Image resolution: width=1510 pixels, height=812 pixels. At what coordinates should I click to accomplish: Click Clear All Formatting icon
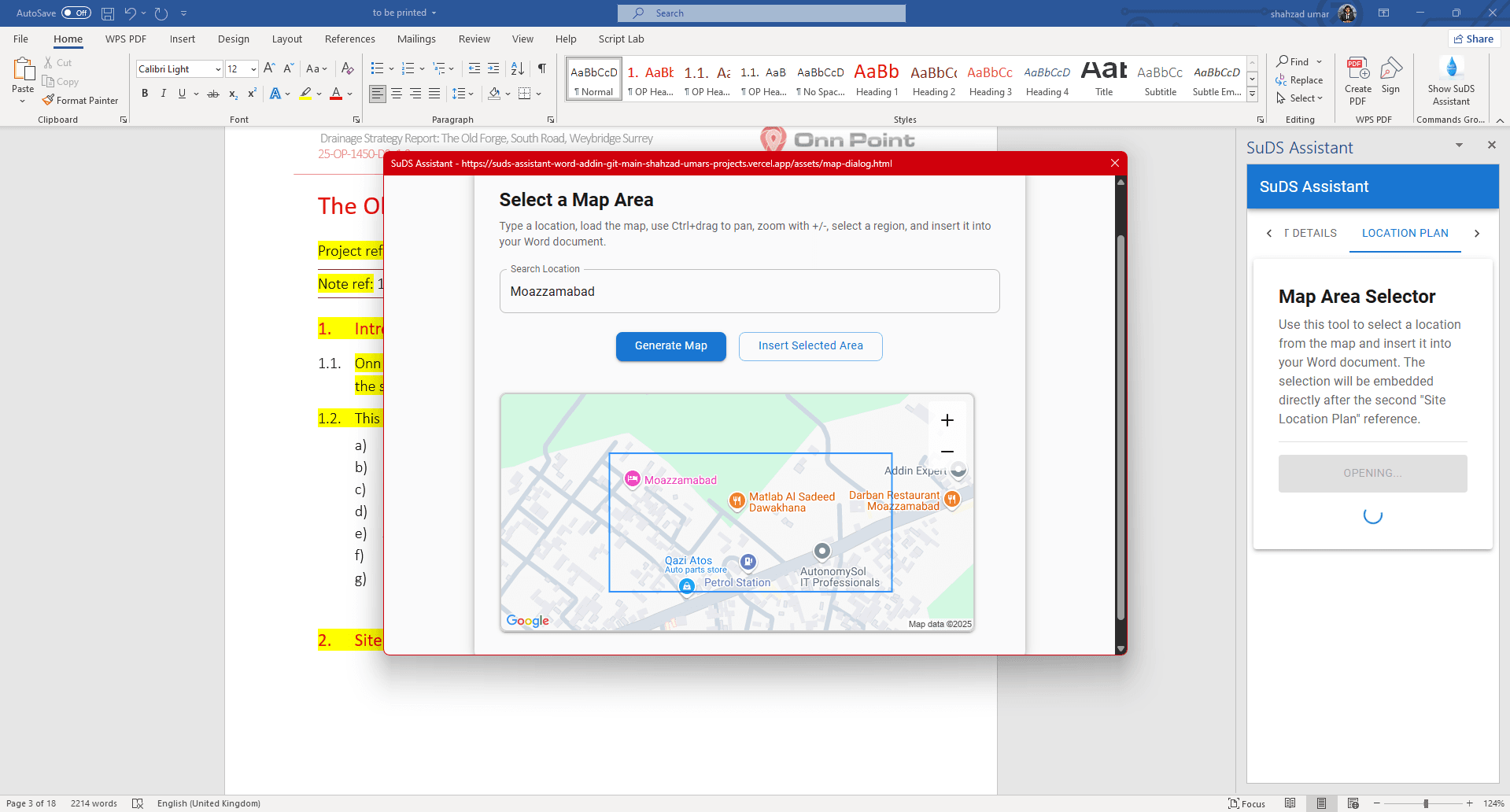point(347,68)
